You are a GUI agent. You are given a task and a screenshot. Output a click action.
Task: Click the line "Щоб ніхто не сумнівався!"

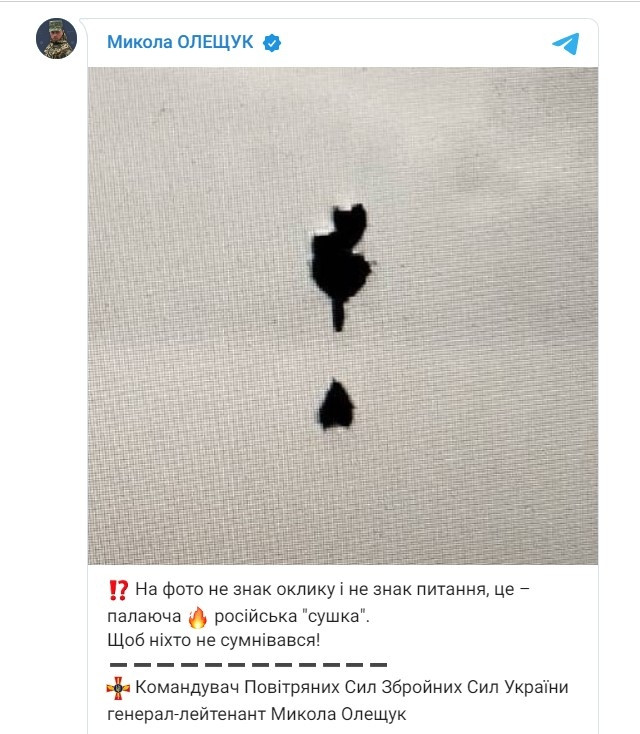click(x=213, y=640)
